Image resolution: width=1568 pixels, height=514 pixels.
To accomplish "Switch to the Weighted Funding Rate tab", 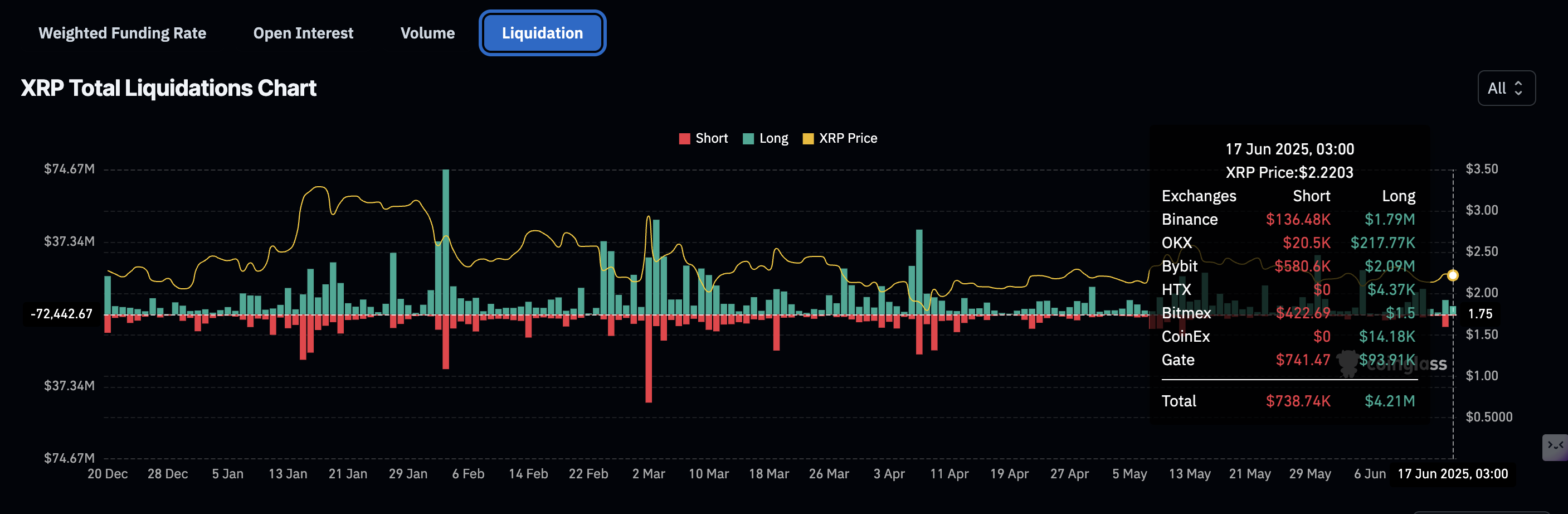I will tap(121, 33).
